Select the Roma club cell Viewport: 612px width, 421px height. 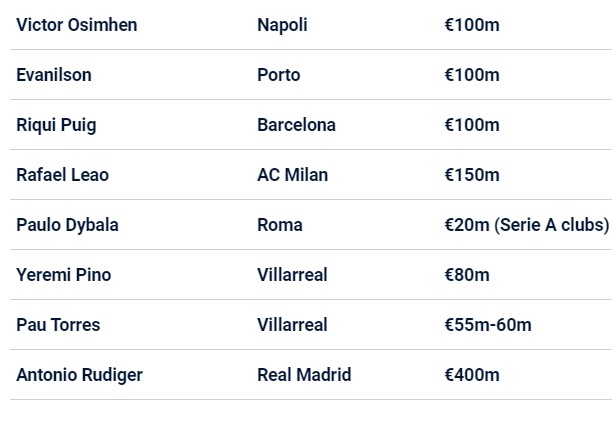(x=280, y=225)
